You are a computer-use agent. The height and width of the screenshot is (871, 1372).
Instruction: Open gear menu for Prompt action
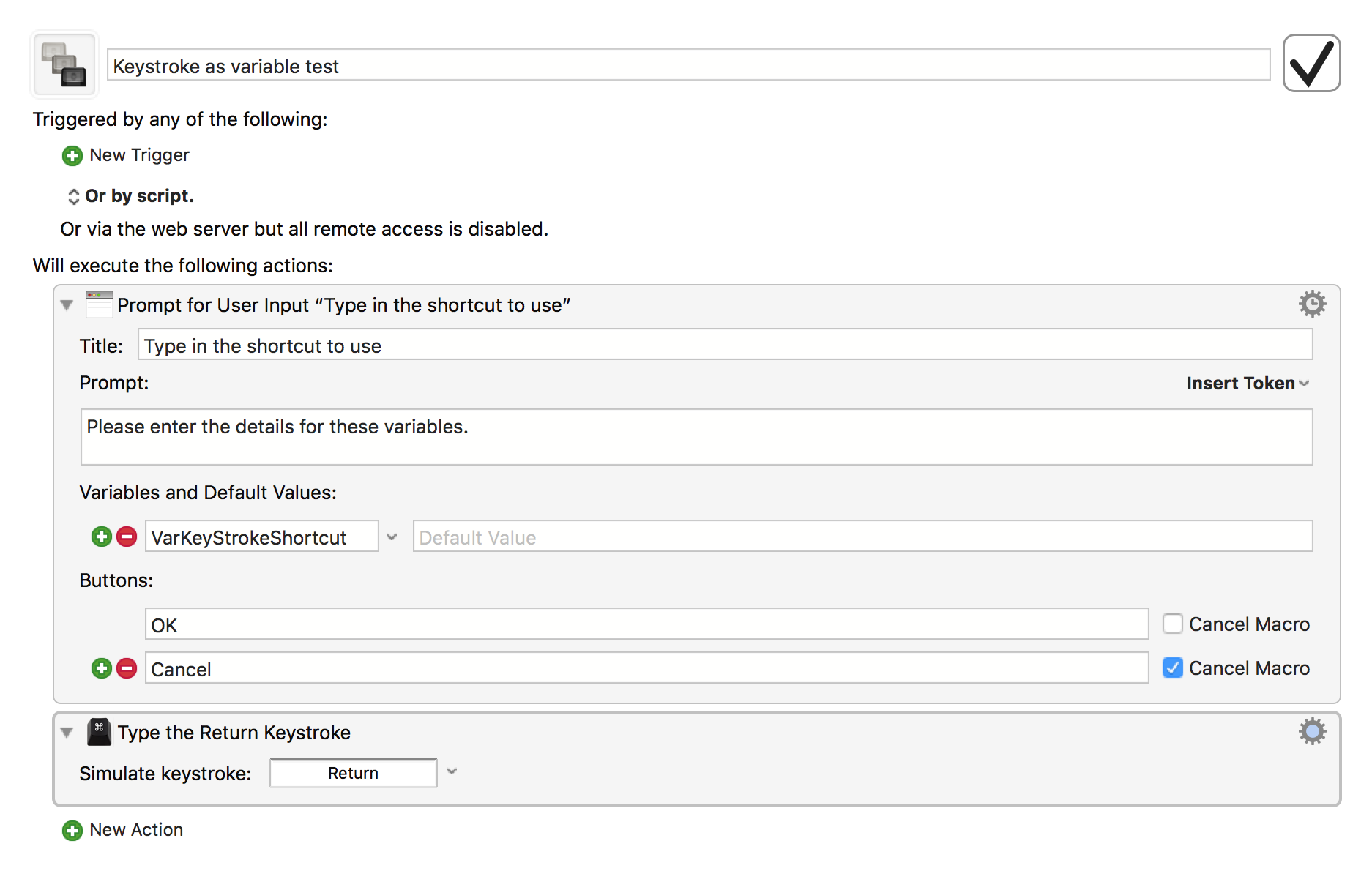coord(1312,304)
